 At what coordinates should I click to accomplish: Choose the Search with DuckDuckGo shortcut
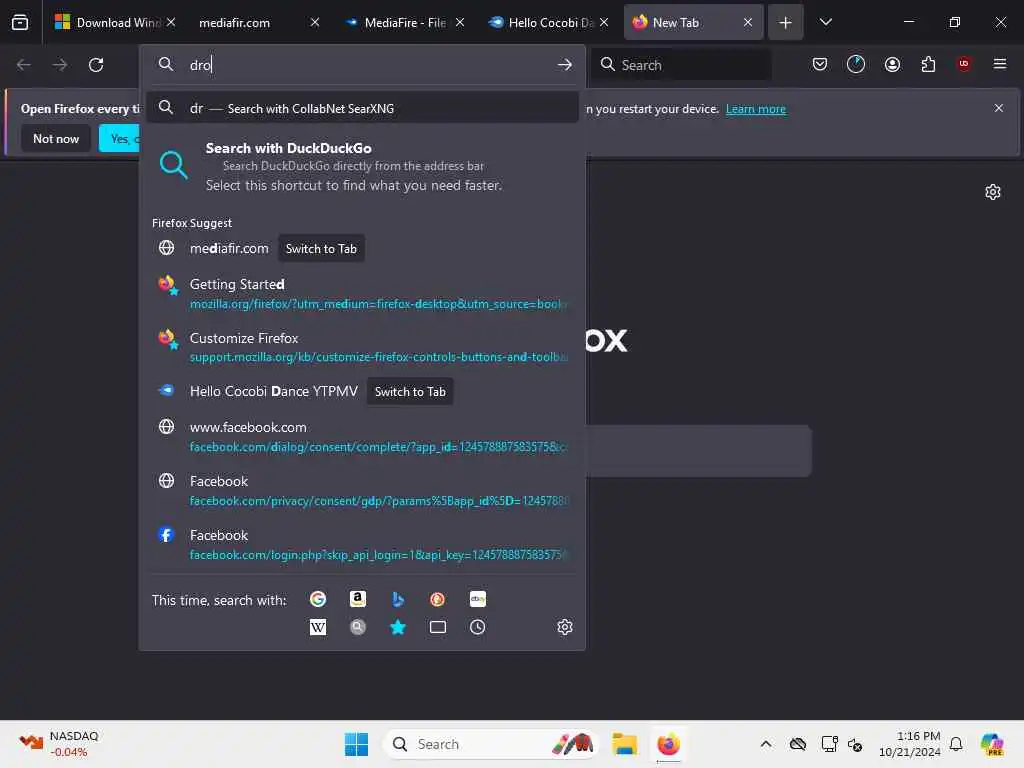click(x=362, y=166)
